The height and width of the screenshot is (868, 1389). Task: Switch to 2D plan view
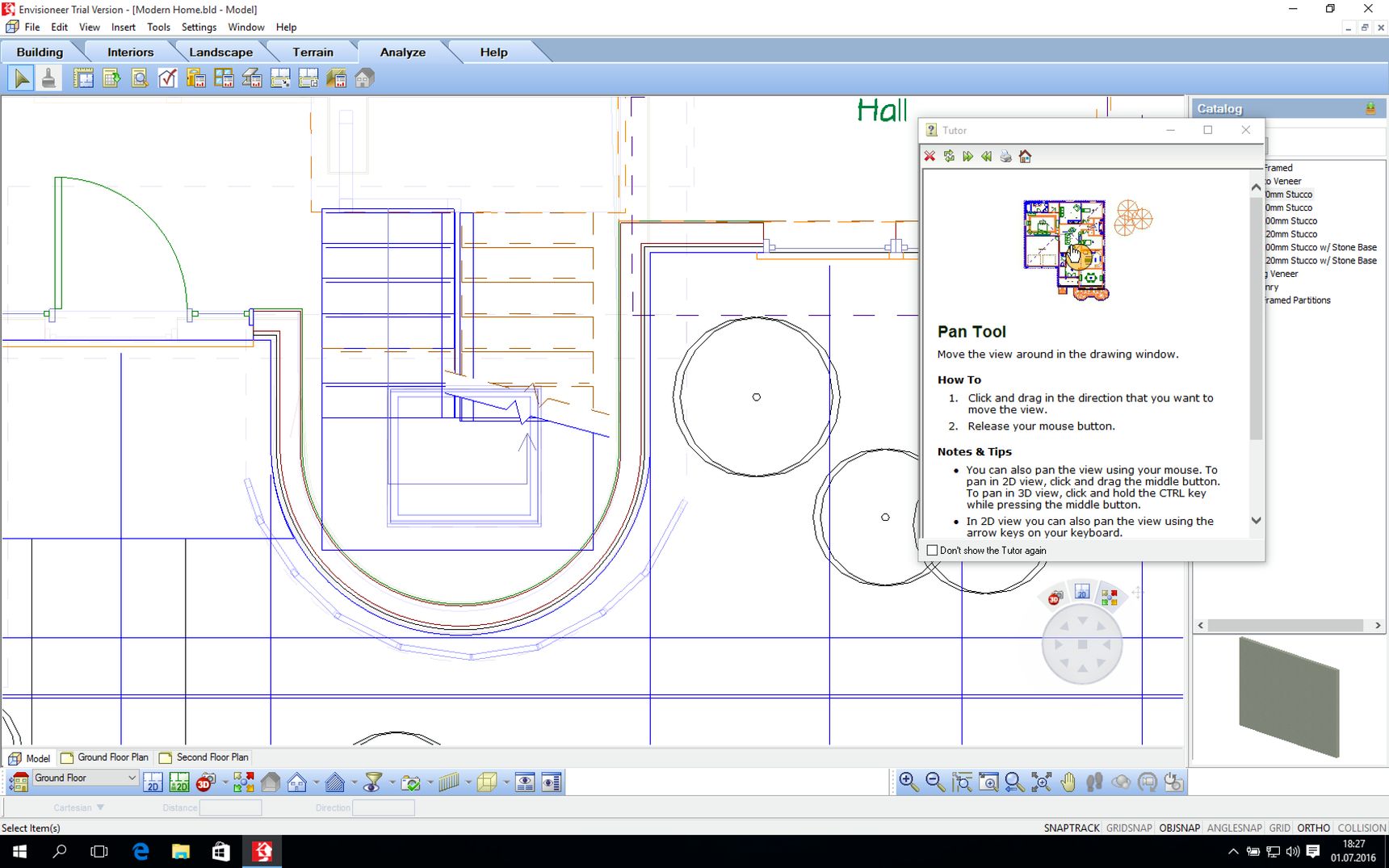tap(153, 782)
